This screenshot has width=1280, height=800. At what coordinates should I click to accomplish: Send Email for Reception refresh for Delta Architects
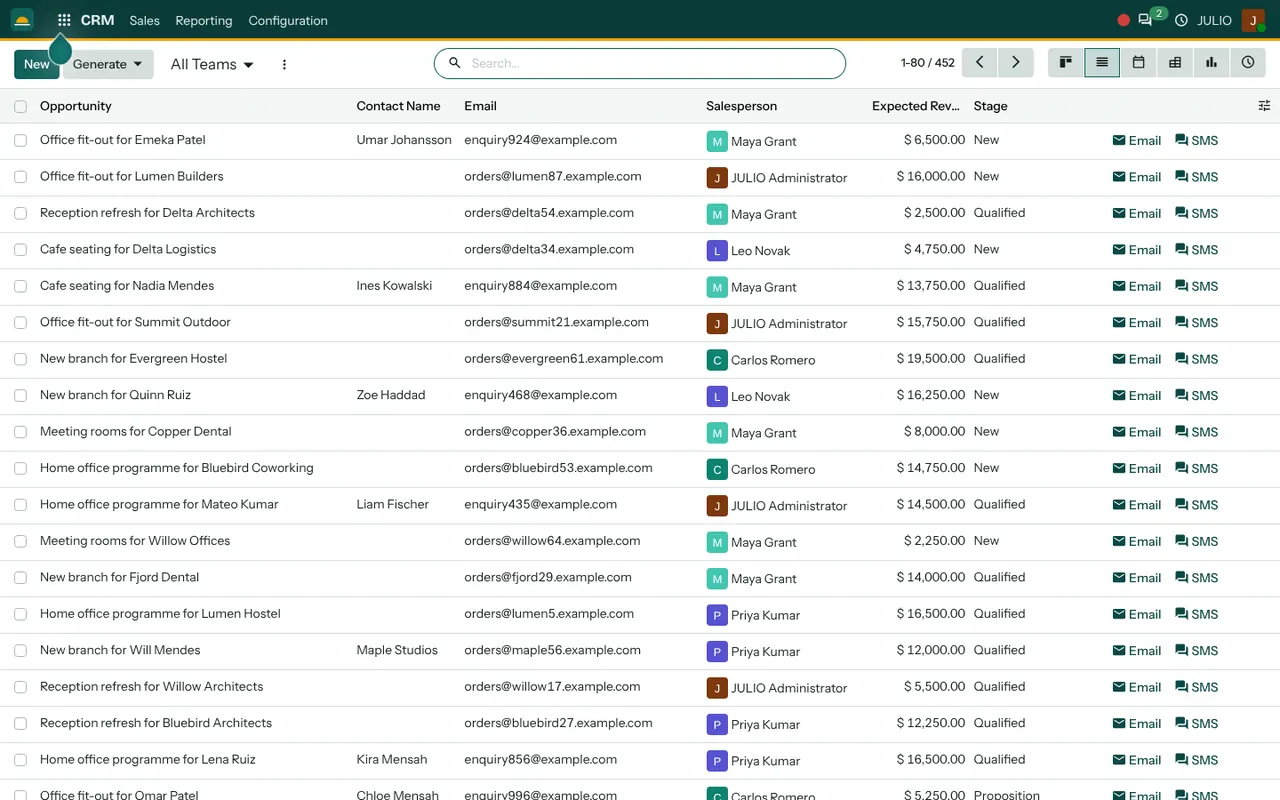pos(1137,213)
